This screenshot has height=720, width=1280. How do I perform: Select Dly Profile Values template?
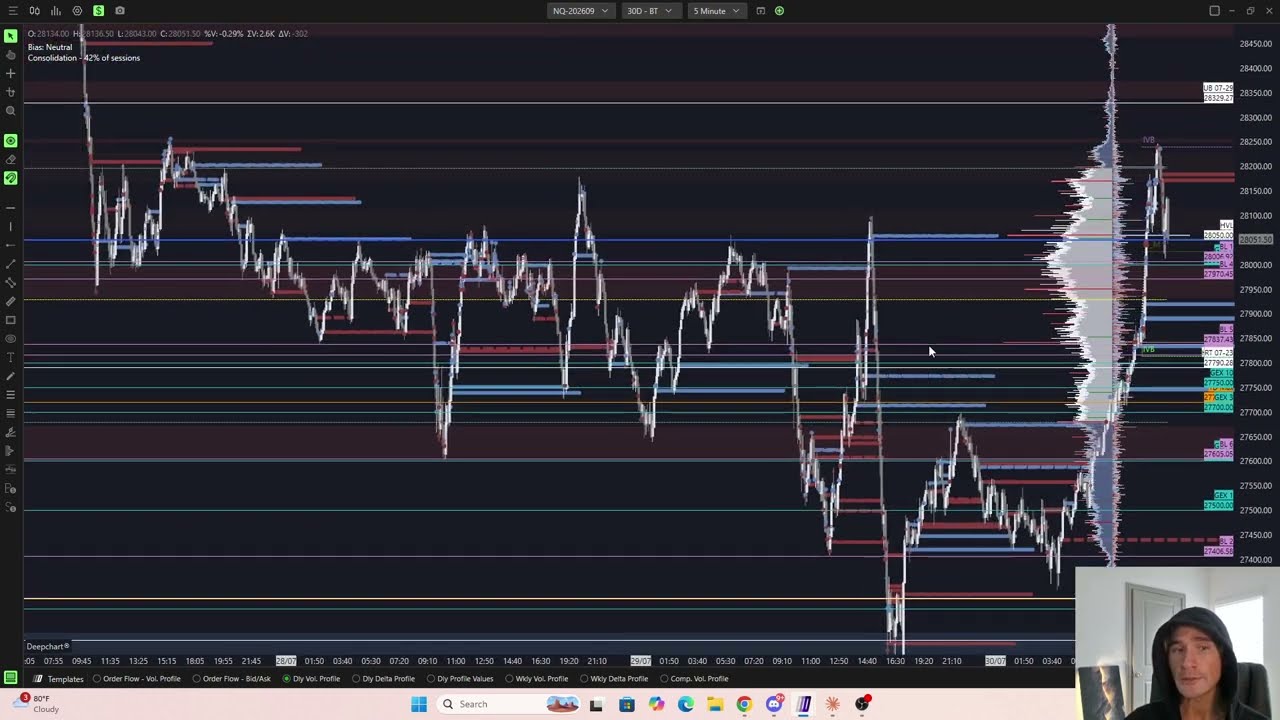click(x=460, y=679)
